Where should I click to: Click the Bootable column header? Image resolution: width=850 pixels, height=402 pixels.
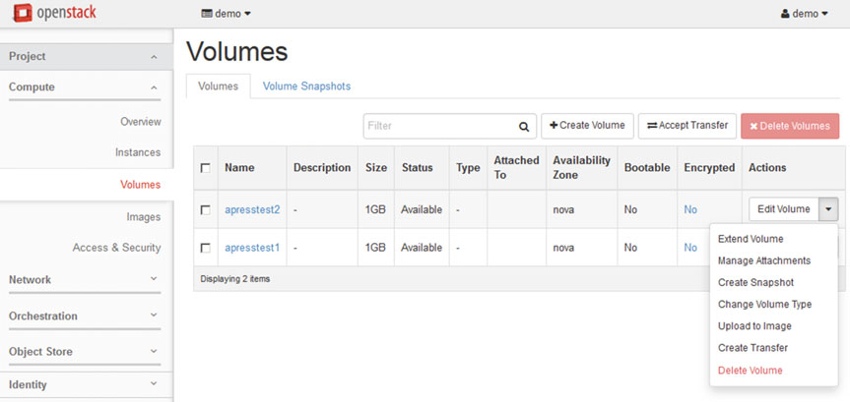click(647, 168)
